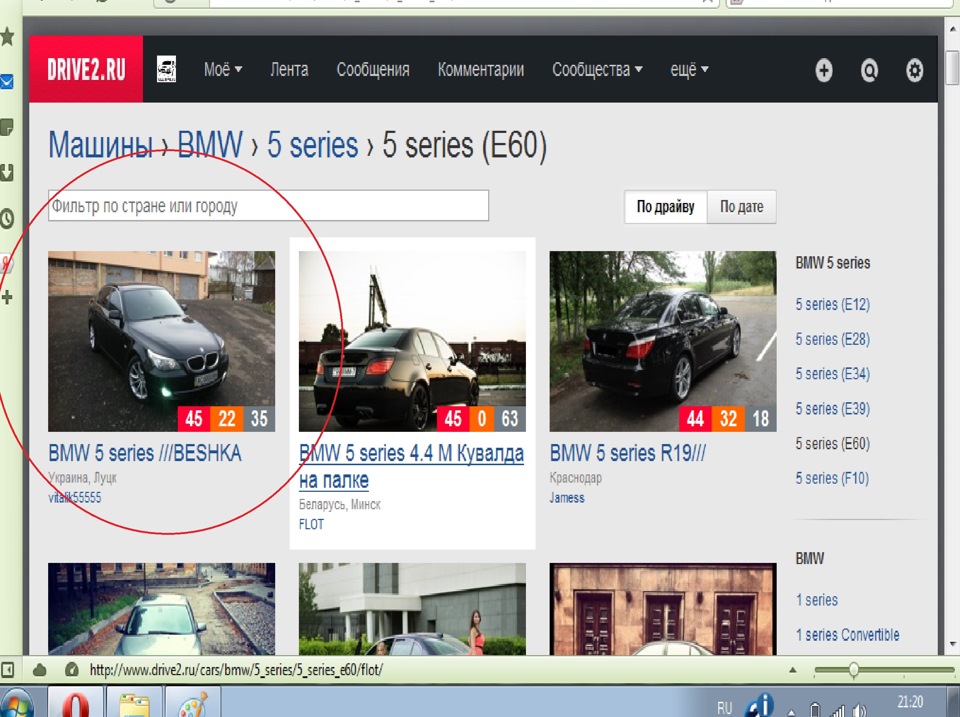Select 5 series (F10) in side list
960x717 pixels.
(832, 478)
